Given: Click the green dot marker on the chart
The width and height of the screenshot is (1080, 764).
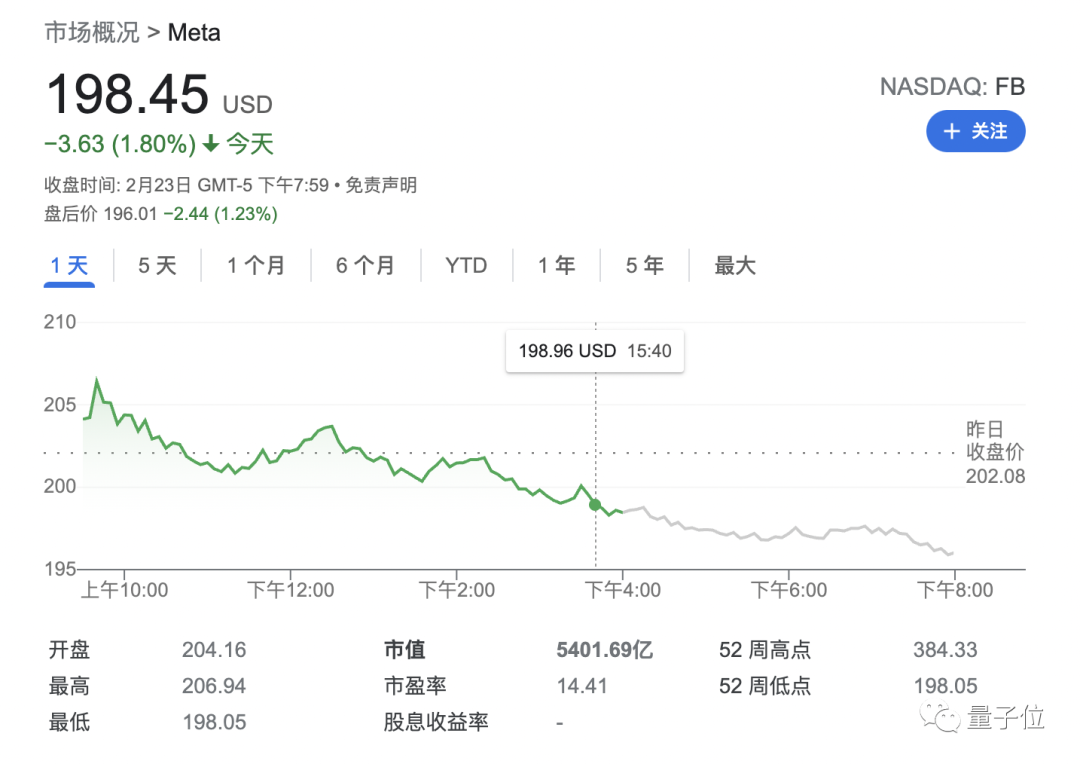Looking at the screenshot, I should point(596,505).
